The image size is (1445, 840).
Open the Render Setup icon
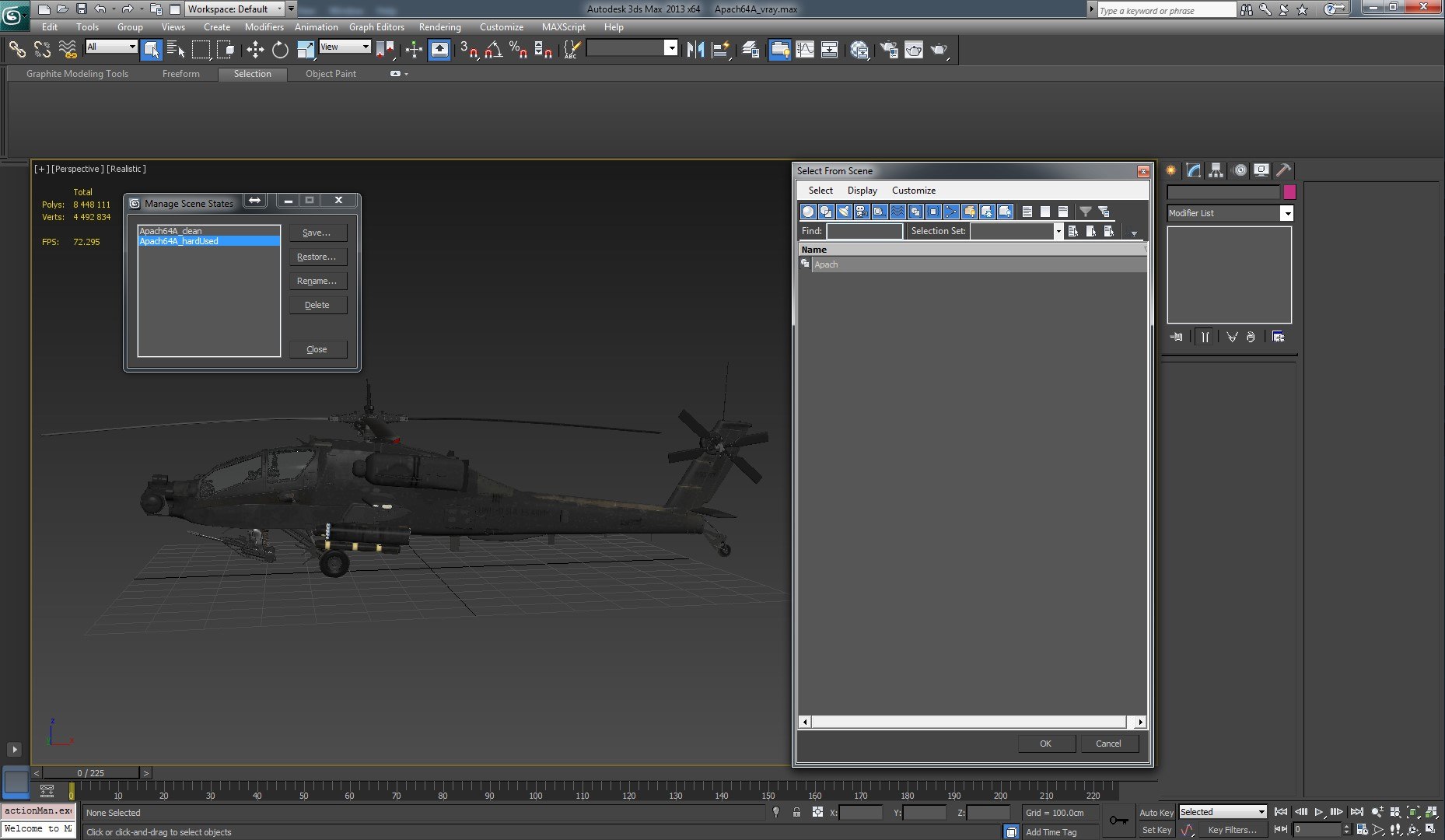click(889, 50)
